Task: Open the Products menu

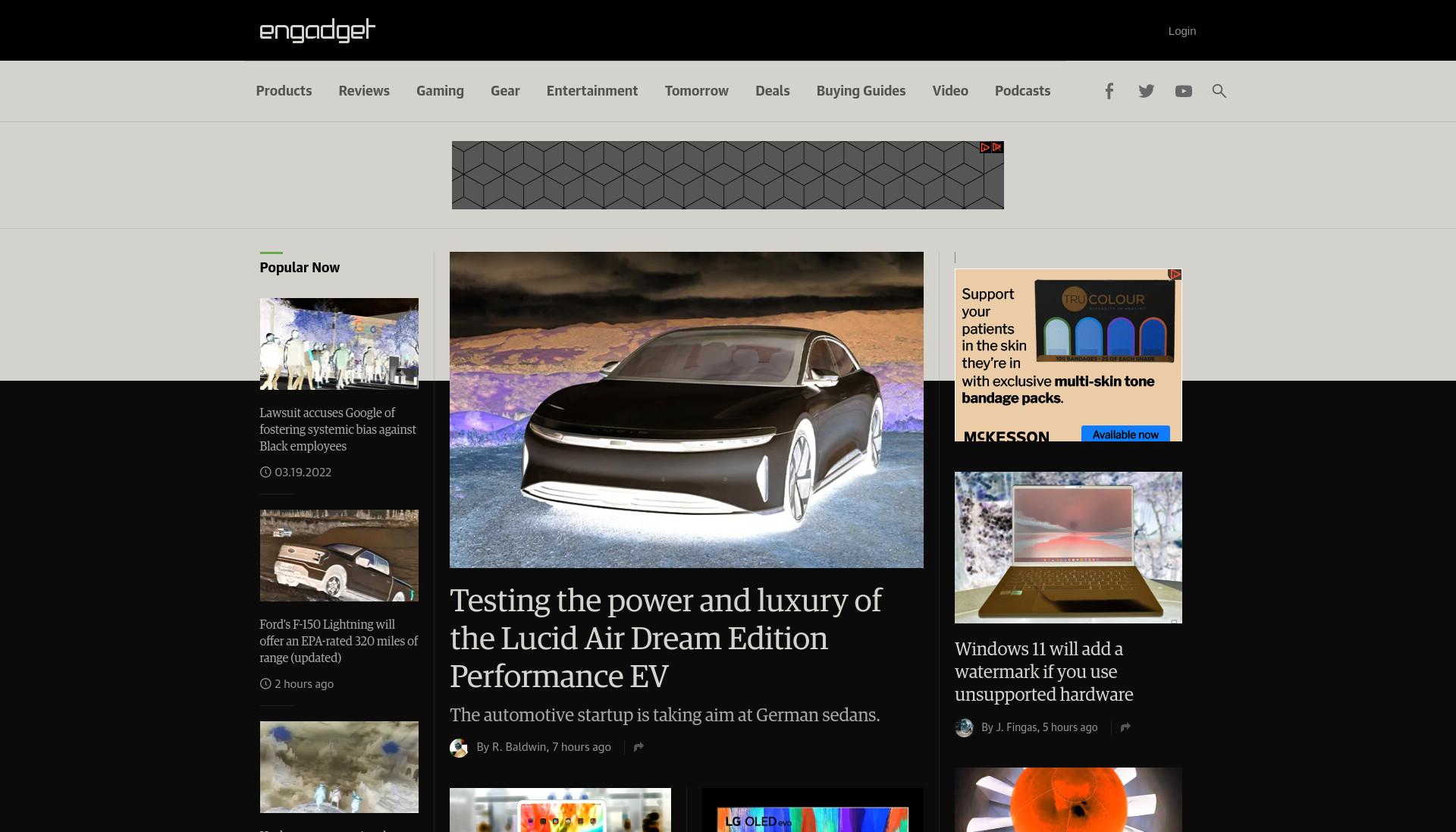Action: point(284,91)
